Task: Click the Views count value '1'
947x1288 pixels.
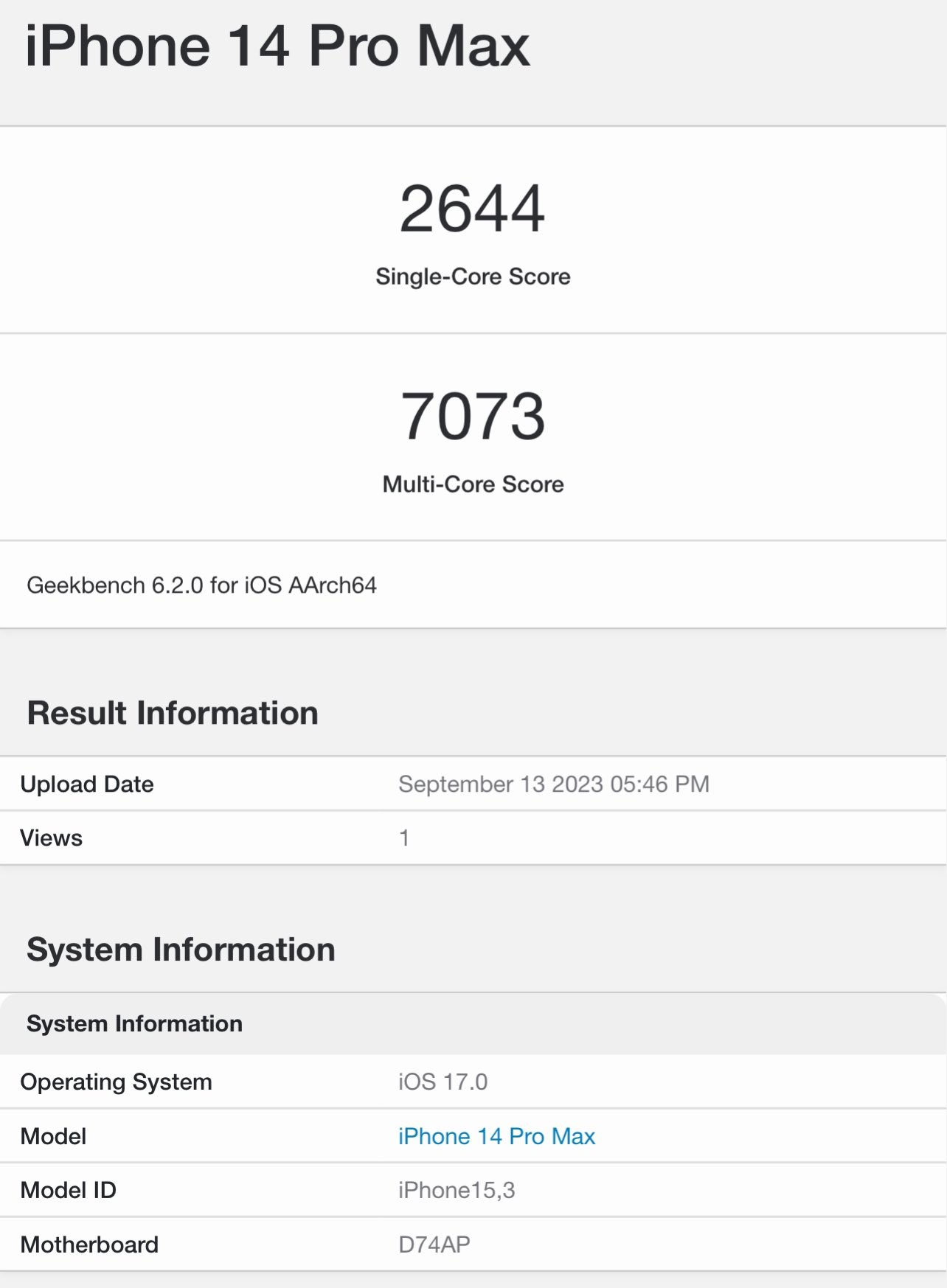Action: [403, 838]
